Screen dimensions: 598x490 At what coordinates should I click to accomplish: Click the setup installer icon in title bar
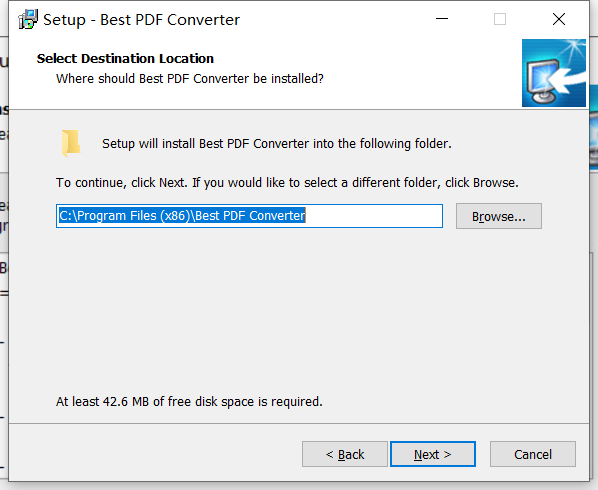tap(28, 19)
